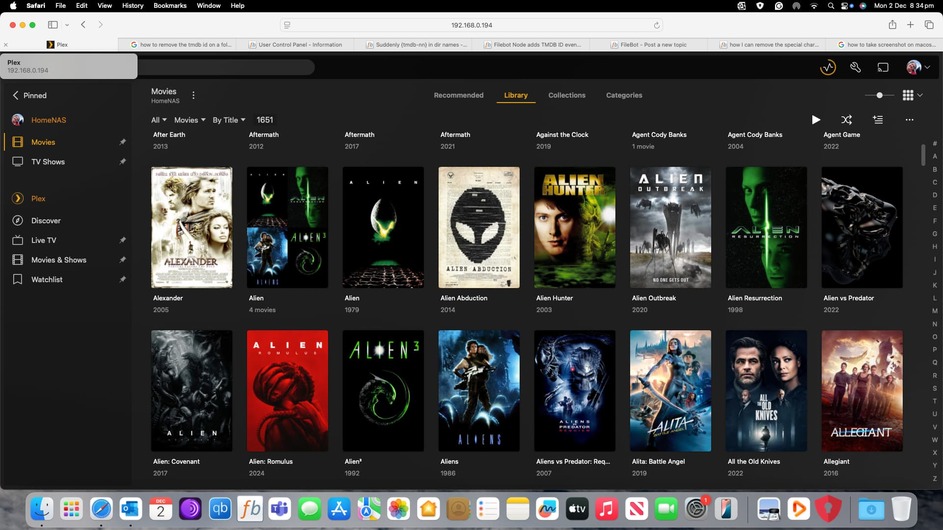Image resolution: width=943 pixels, height=530 pixels.
Task: Shuffle the movie library
Action: 846,120
